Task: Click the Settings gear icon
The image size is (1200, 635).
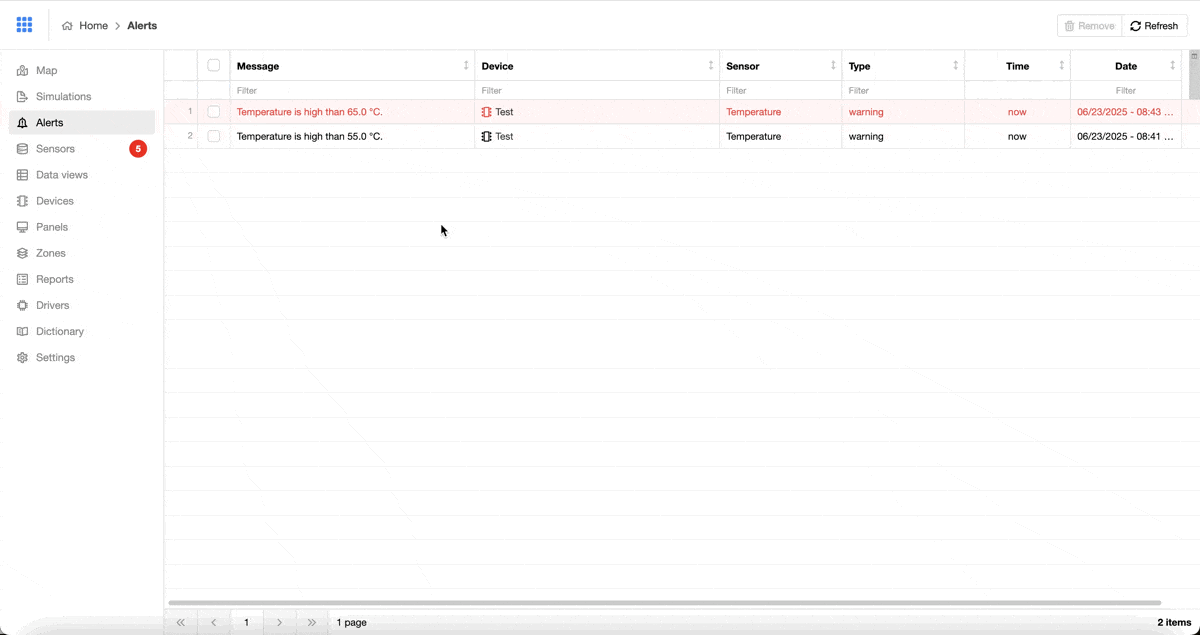Action: coord(23,357)
